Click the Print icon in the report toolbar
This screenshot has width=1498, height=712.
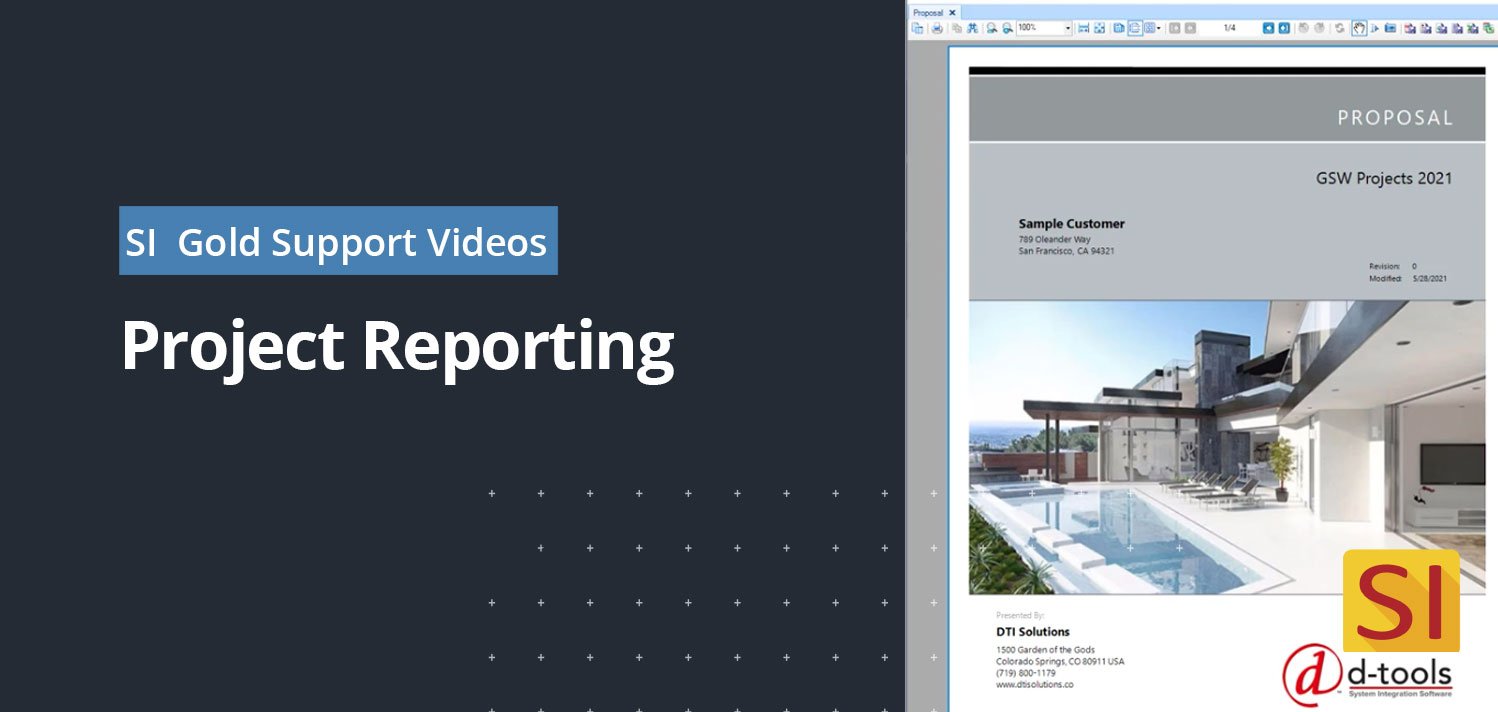tap(937, 28)
